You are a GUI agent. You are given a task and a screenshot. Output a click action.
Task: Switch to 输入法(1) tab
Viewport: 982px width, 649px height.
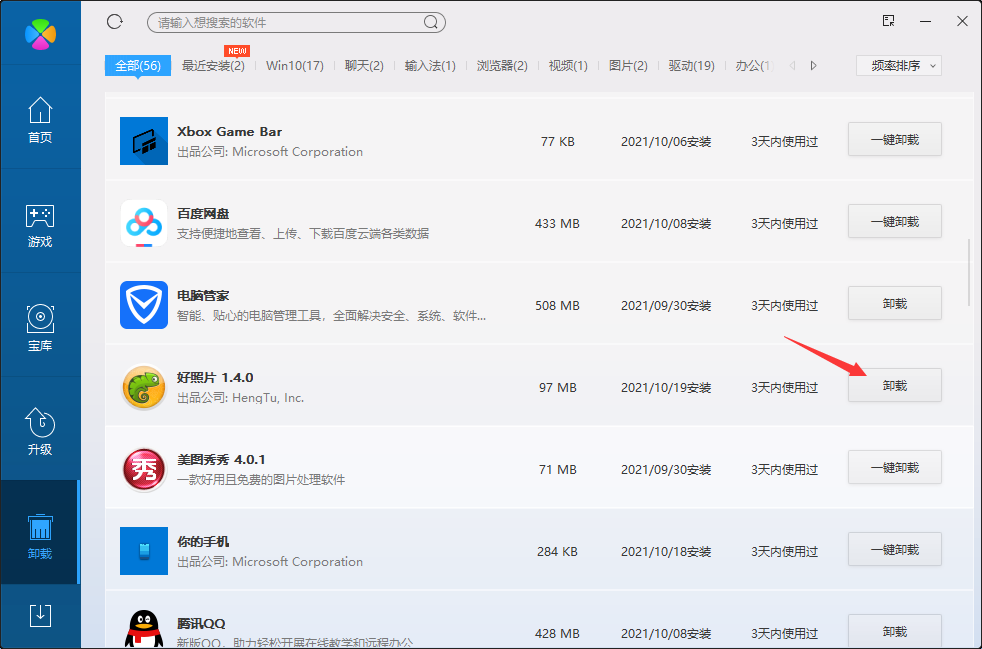coord(430,66)
